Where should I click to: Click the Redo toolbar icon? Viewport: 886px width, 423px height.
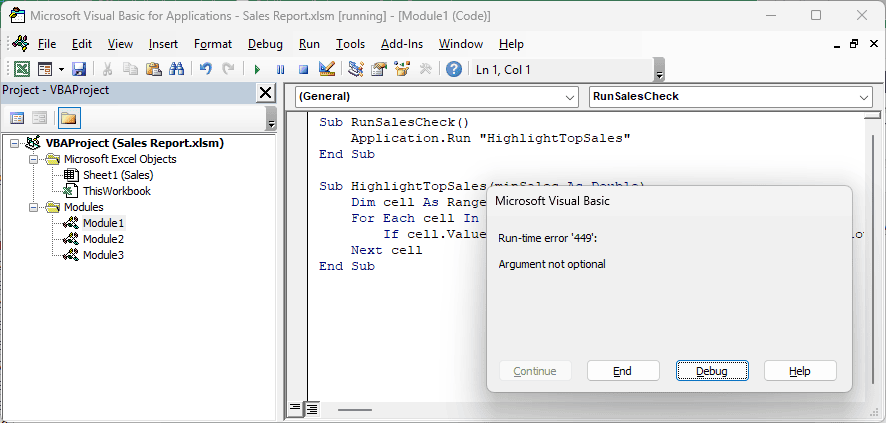point(228,69)
